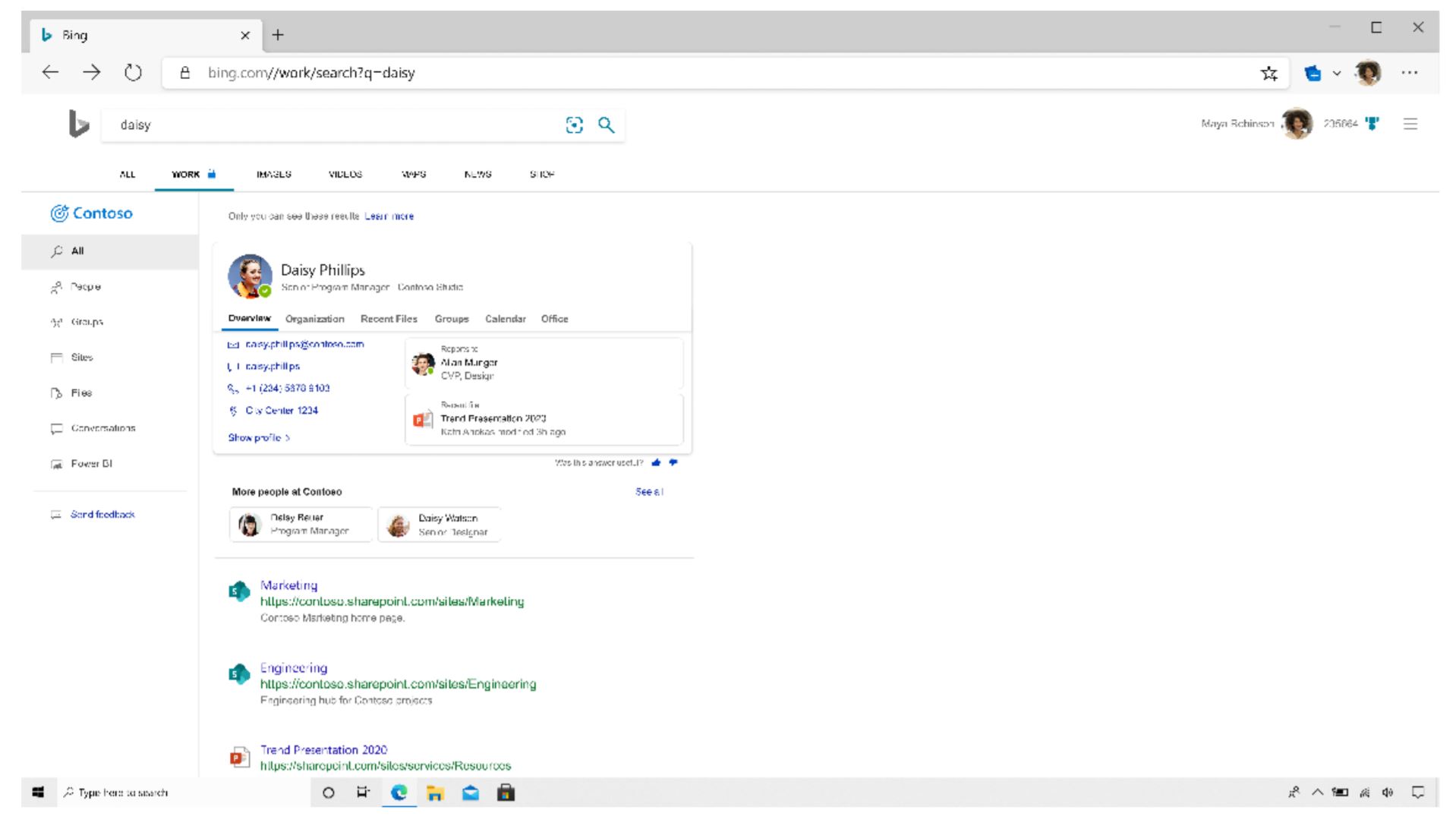Viewport: 1456px width, 832px height.
Task: Open Daisy Phillips email address link
Action: (304, 345)
